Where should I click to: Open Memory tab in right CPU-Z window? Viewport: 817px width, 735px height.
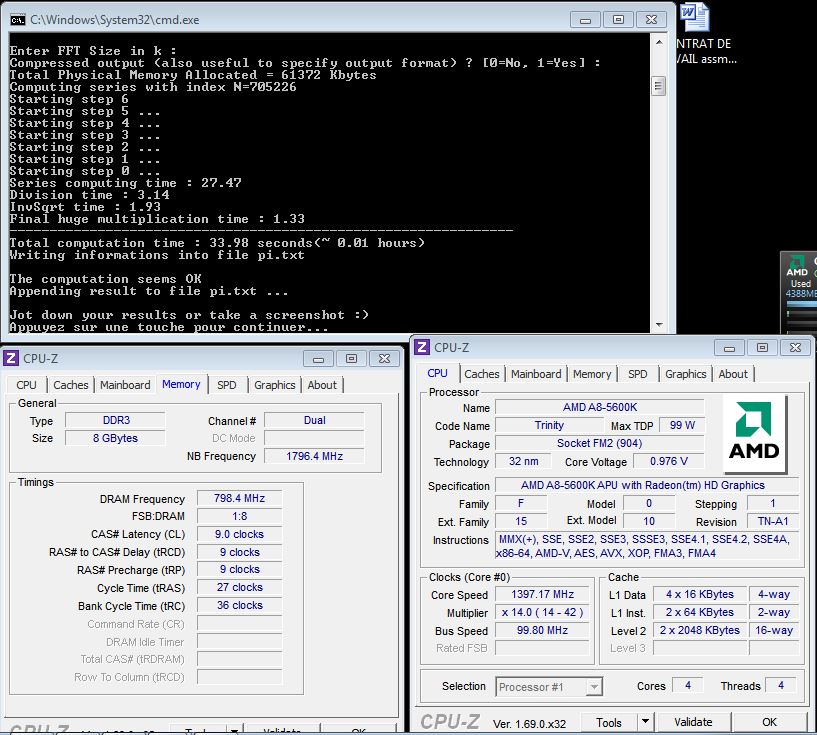tap(592, 374)
